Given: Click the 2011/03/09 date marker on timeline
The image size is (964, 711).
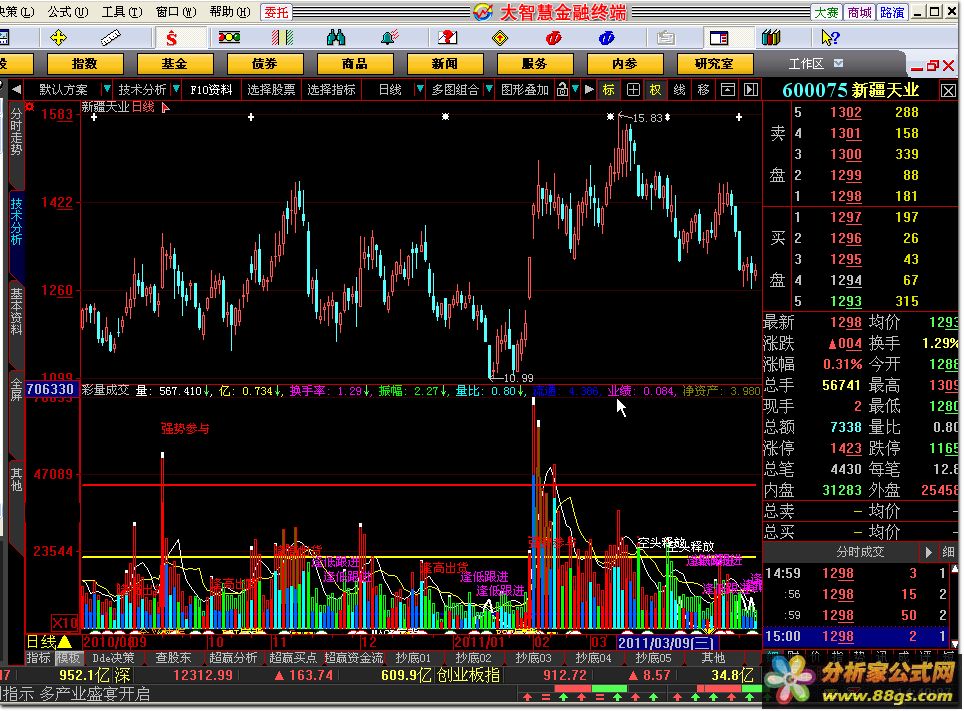Looking at the screenshot, I should coord(666,643).
